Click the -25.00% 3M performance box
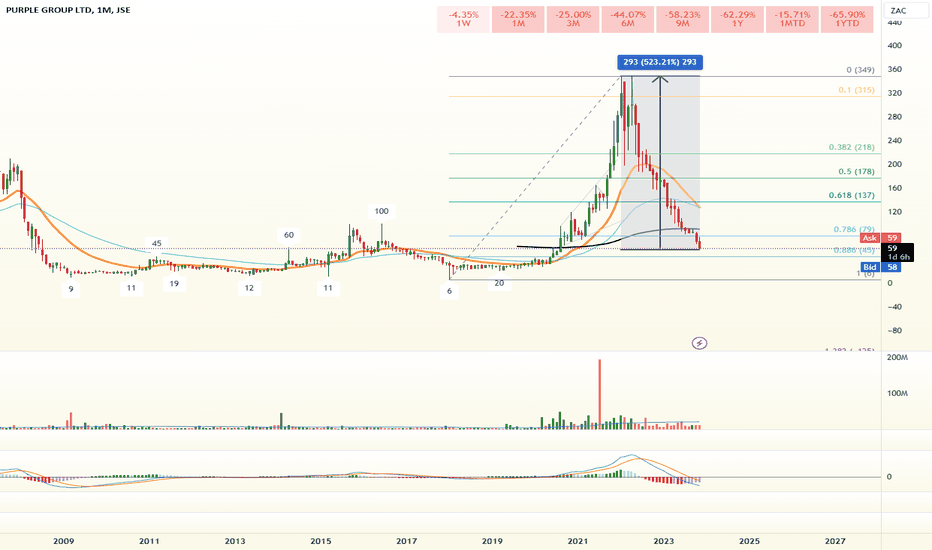 click(573, 19)
